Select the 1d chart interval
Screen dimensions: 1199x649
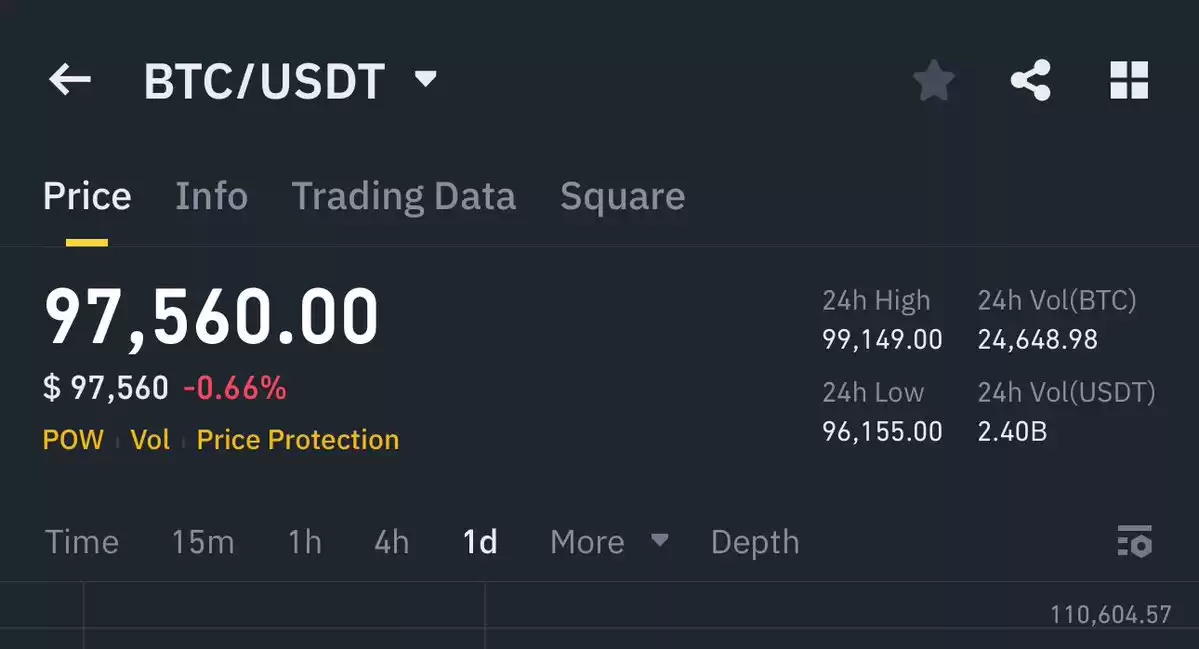click(x=480, y=542)
